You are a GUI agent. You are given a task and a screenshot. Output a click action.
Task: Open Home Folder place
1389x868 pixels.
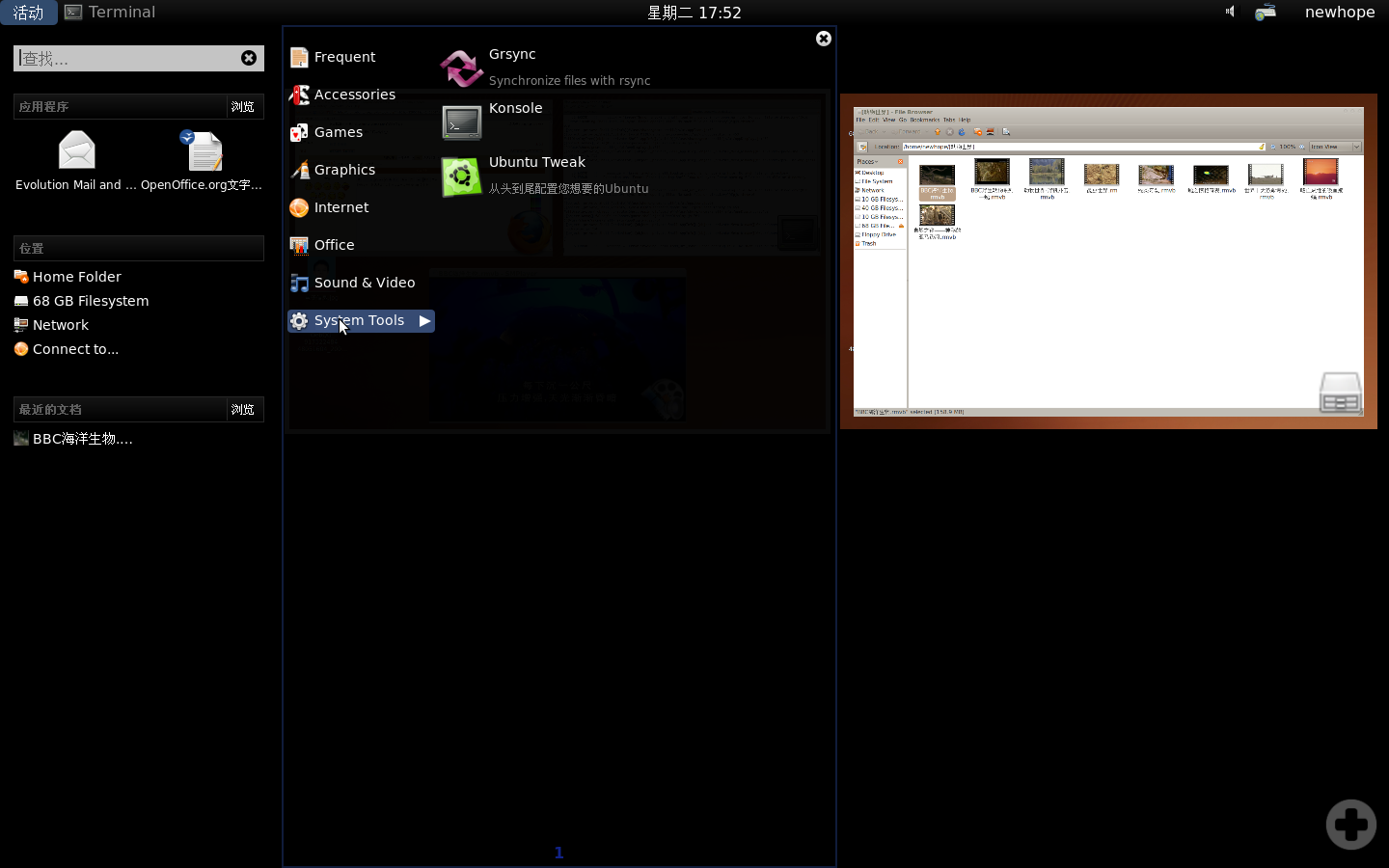[77, 277]
